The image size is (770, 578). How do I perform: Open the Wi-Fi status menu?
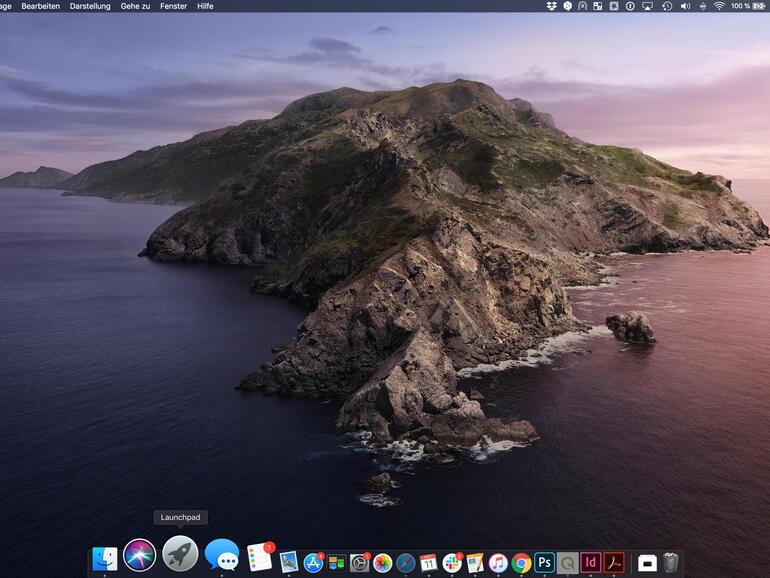point(719,6)
